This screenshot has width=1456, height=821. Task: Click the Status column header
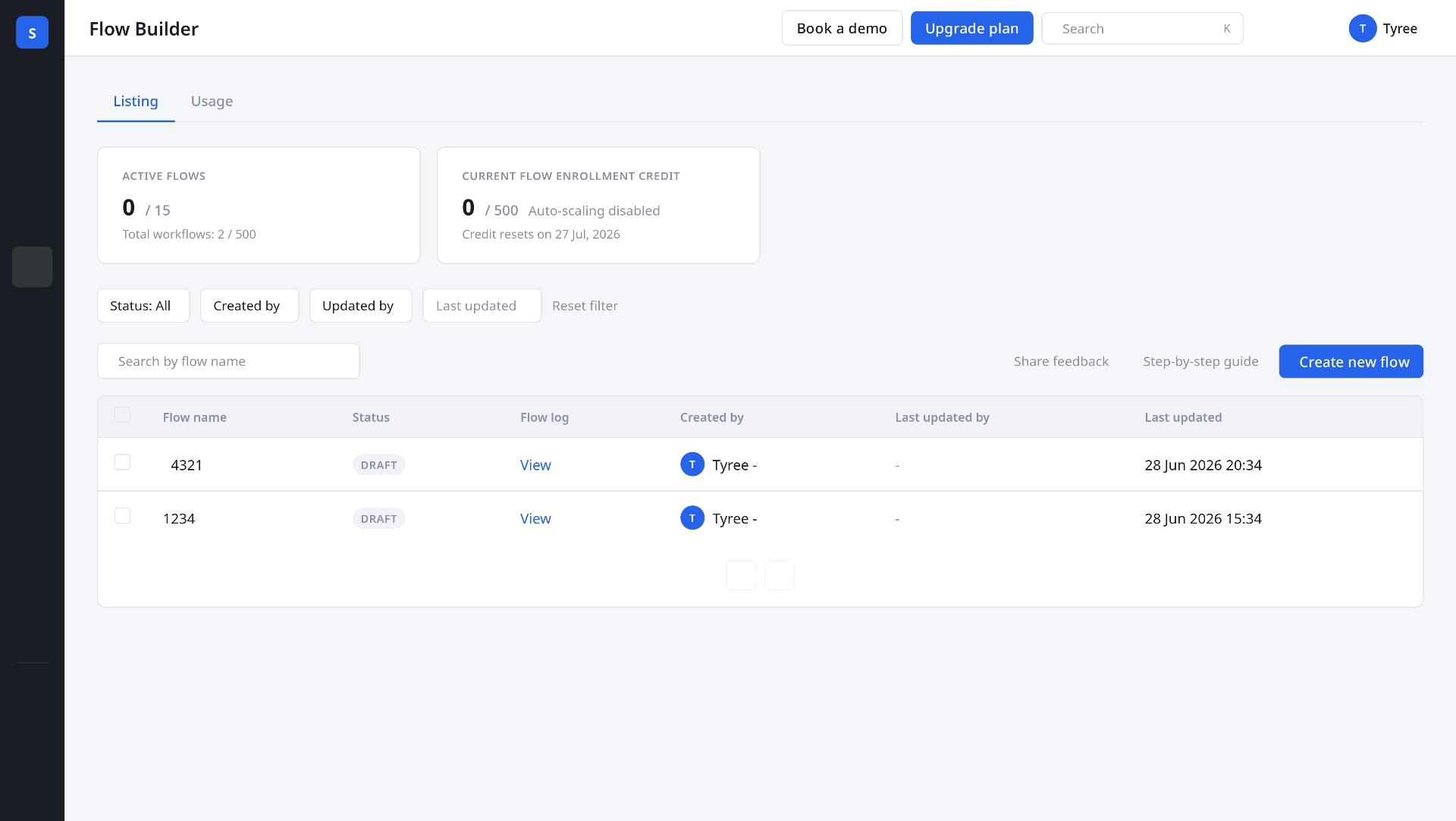pos(371,417)
